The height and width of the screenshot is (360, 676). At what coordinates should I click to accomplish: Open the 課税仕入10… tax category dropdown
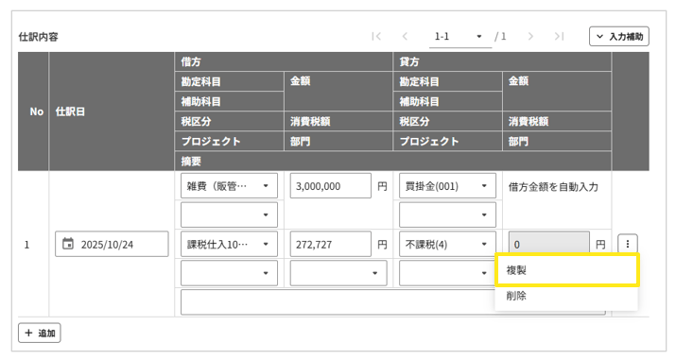229,244
